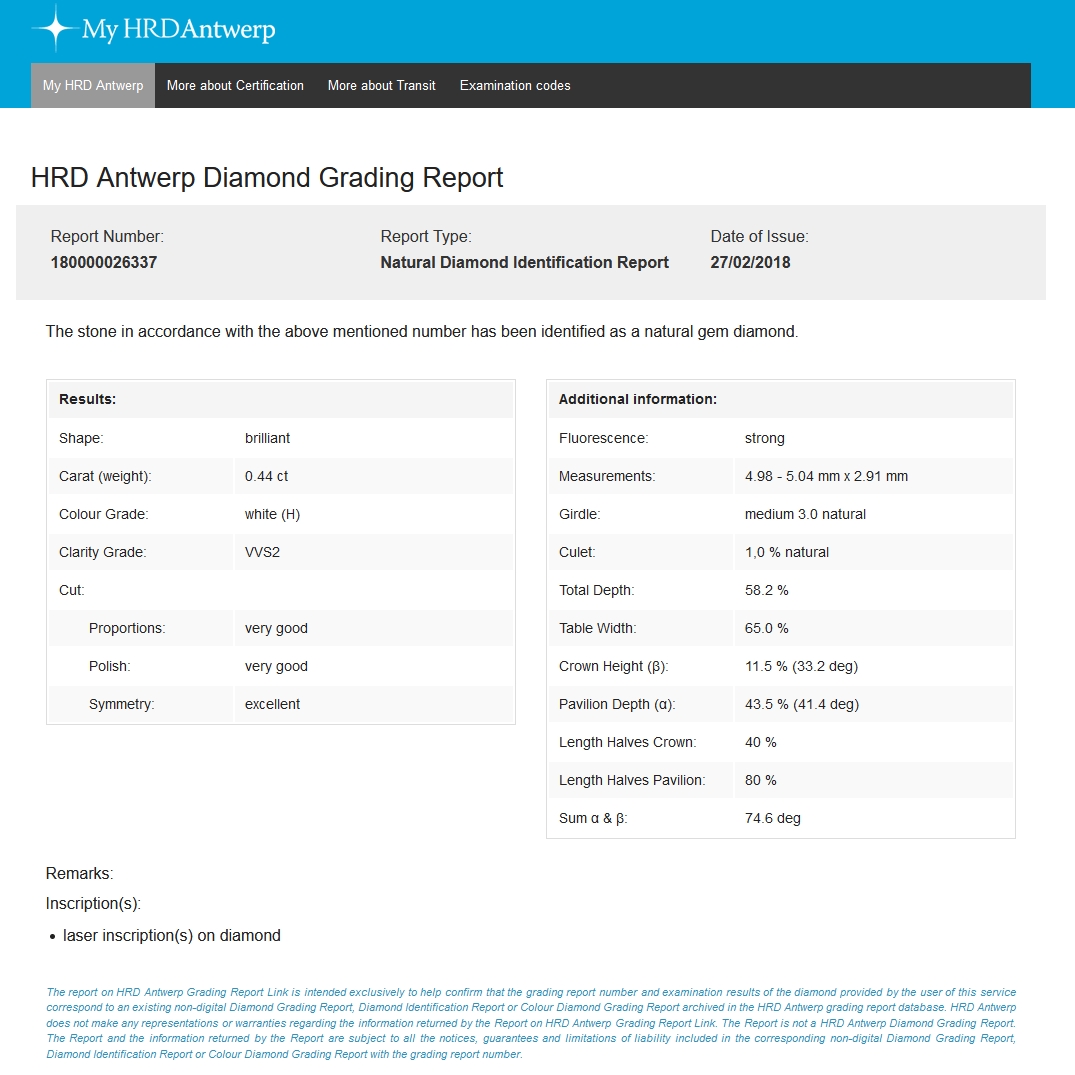Select the issue date 27/02/2018

coord(750,263)
